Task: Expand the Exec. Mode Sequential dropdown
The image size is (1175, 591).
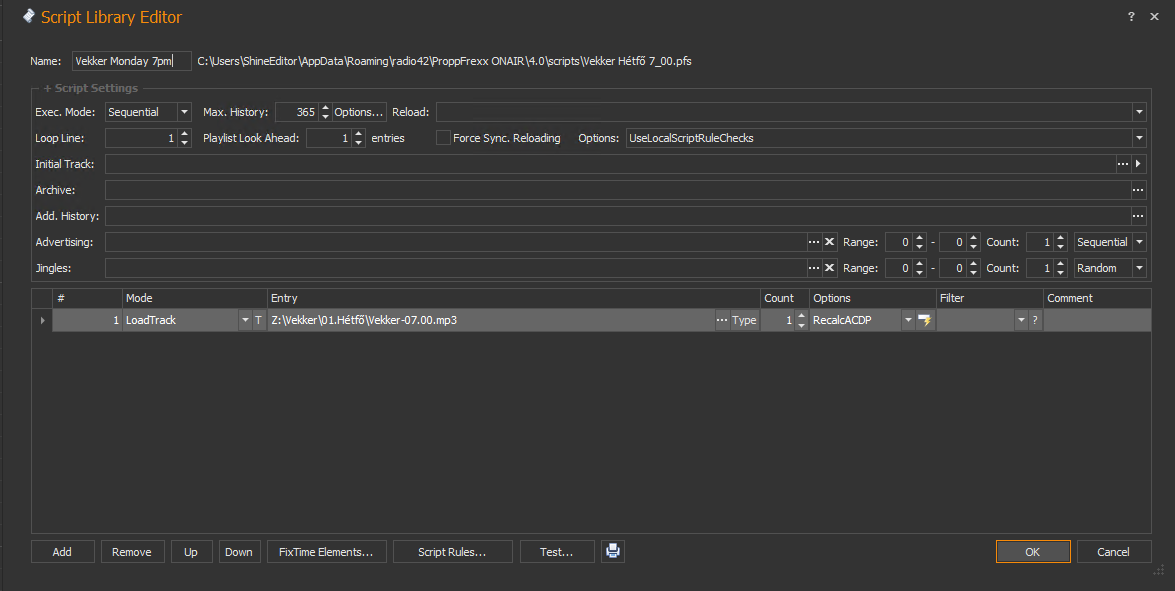Action: 184,112
